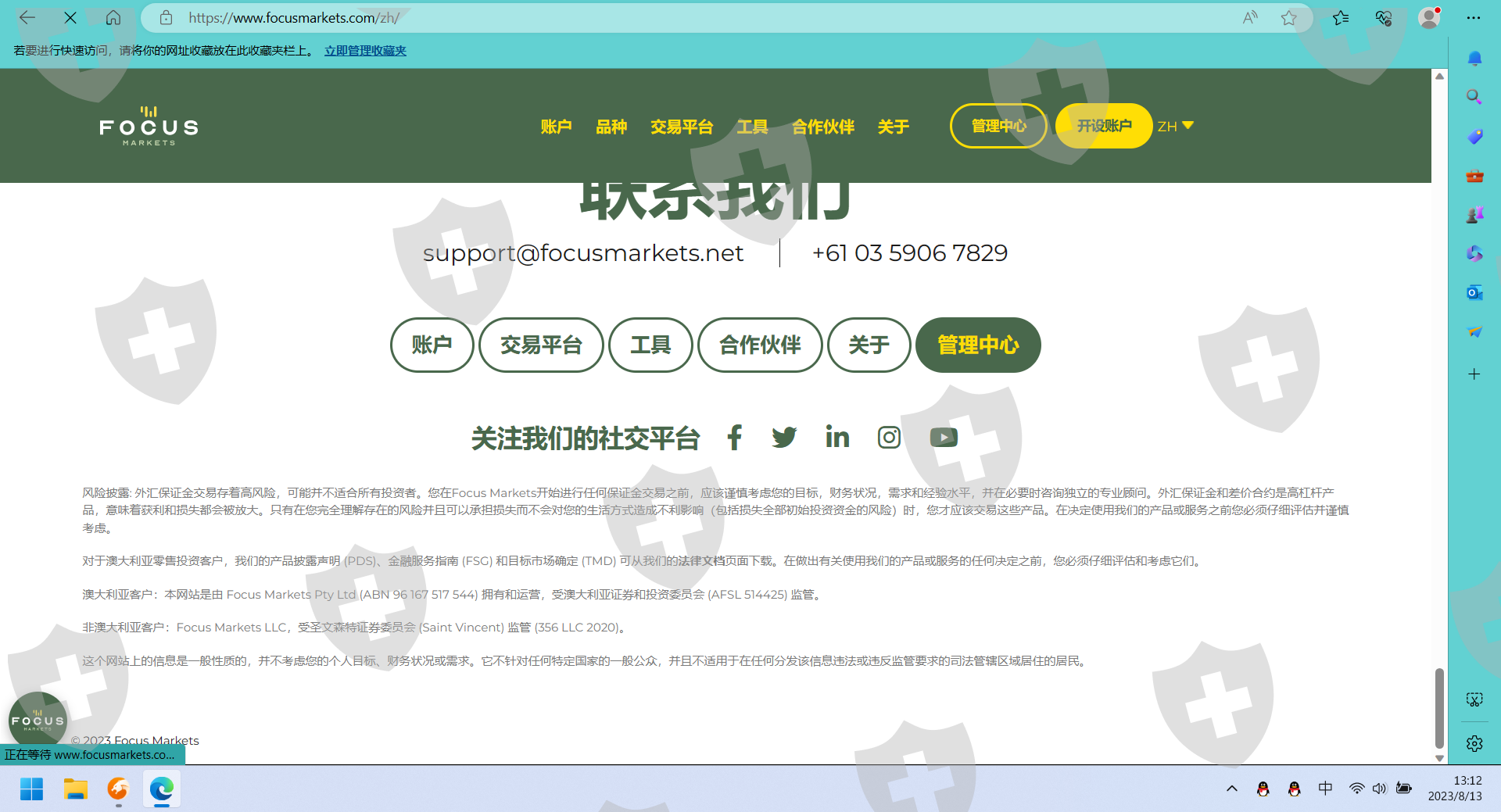Open sidebar settings gear icon

tap(1474, 743)
